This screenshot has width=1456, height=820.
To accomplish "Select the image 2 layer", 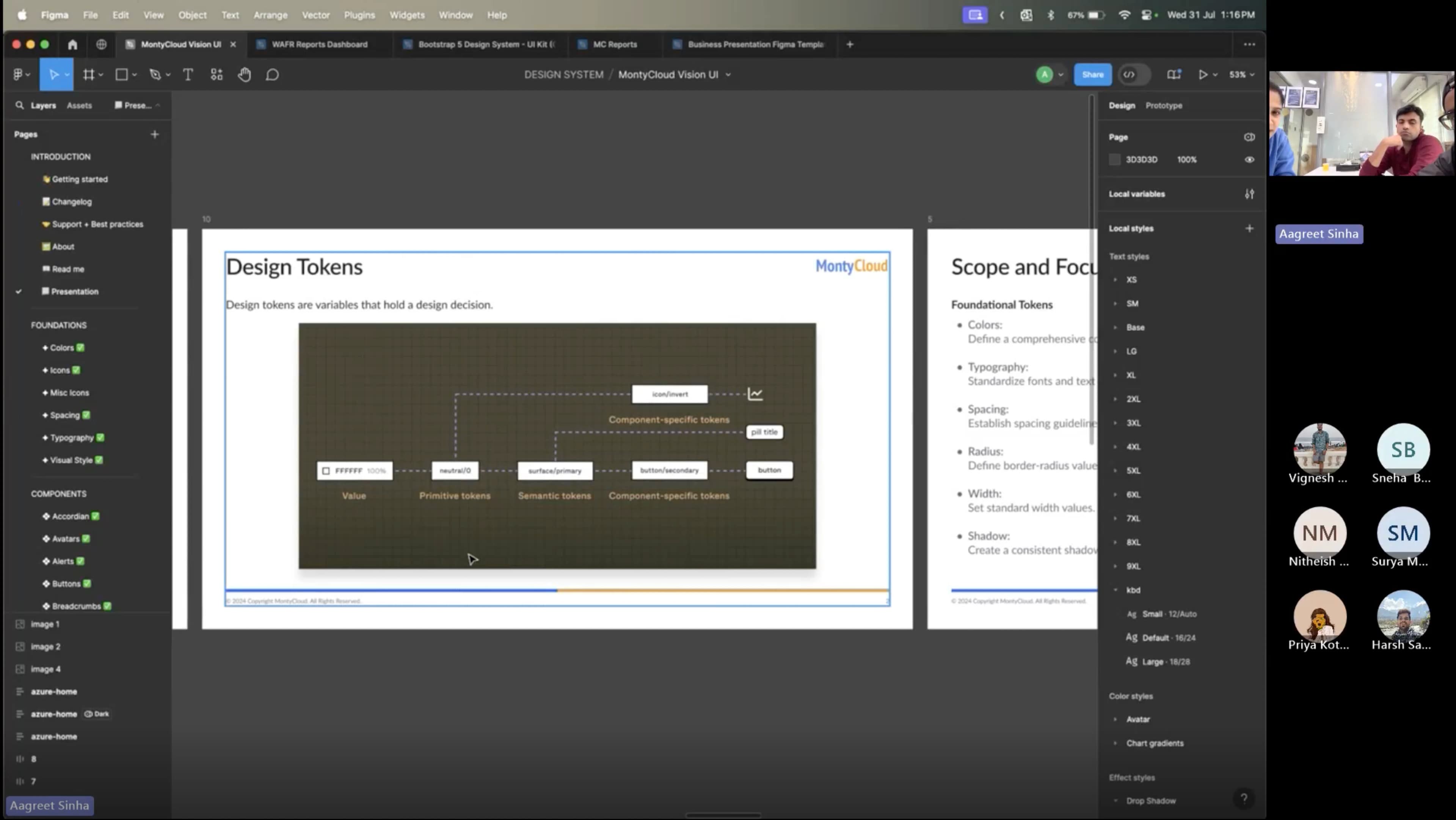I will [45, 646].
